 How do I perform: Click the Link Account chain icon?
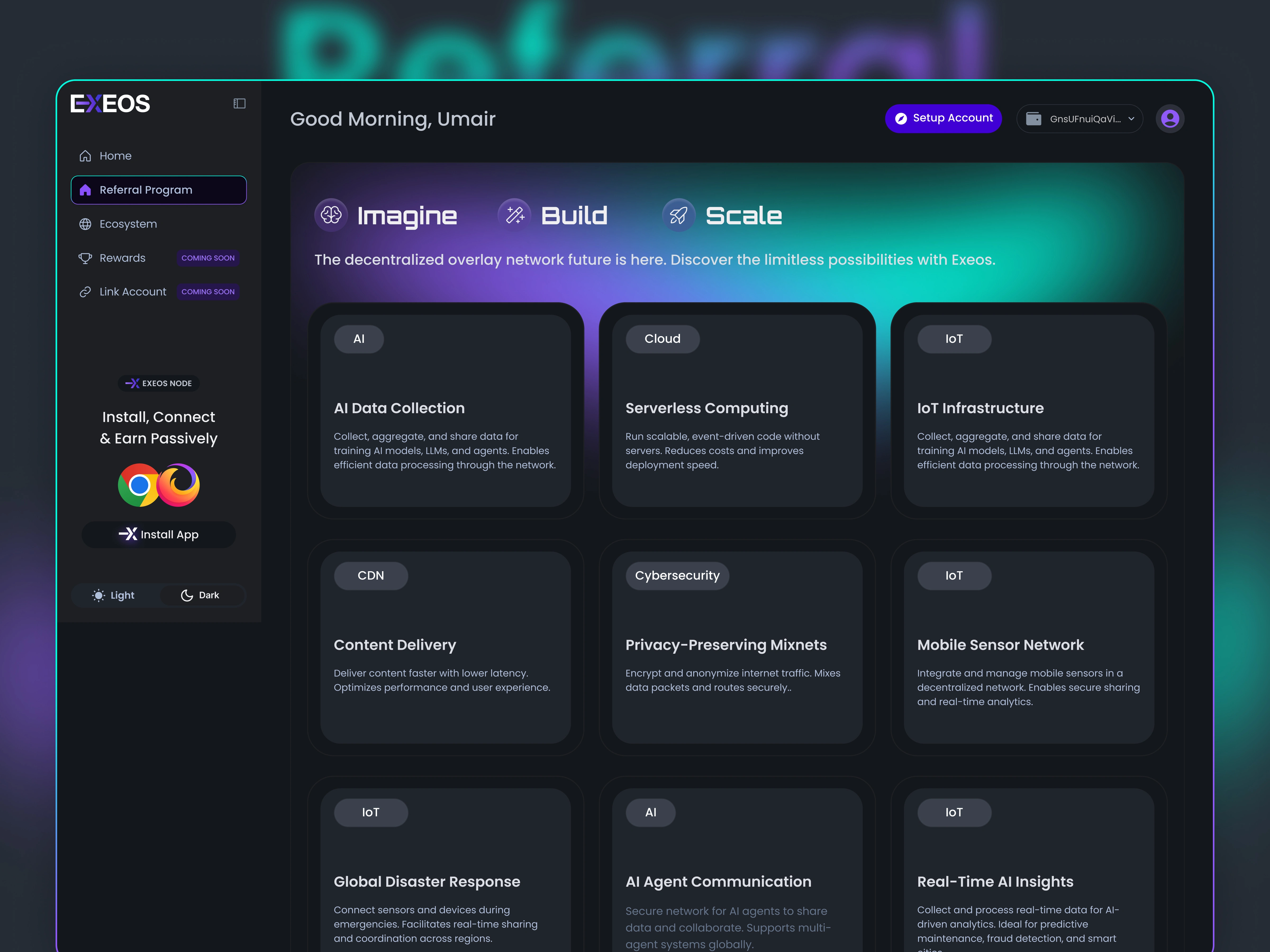(x=85, y=292)
